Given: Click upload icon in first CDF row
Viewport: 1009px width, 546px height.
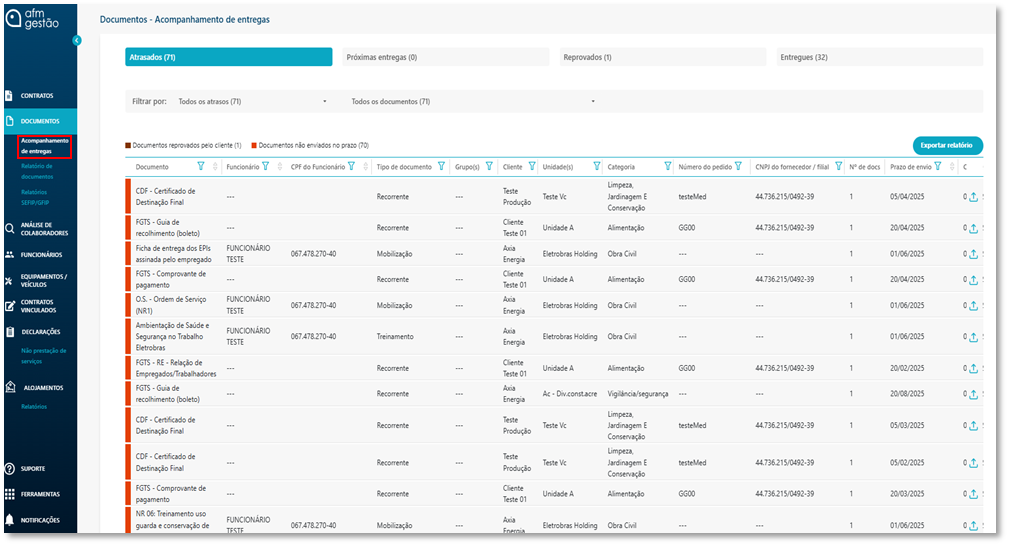Looking at the screenshot, I should (x=973, y=197).
